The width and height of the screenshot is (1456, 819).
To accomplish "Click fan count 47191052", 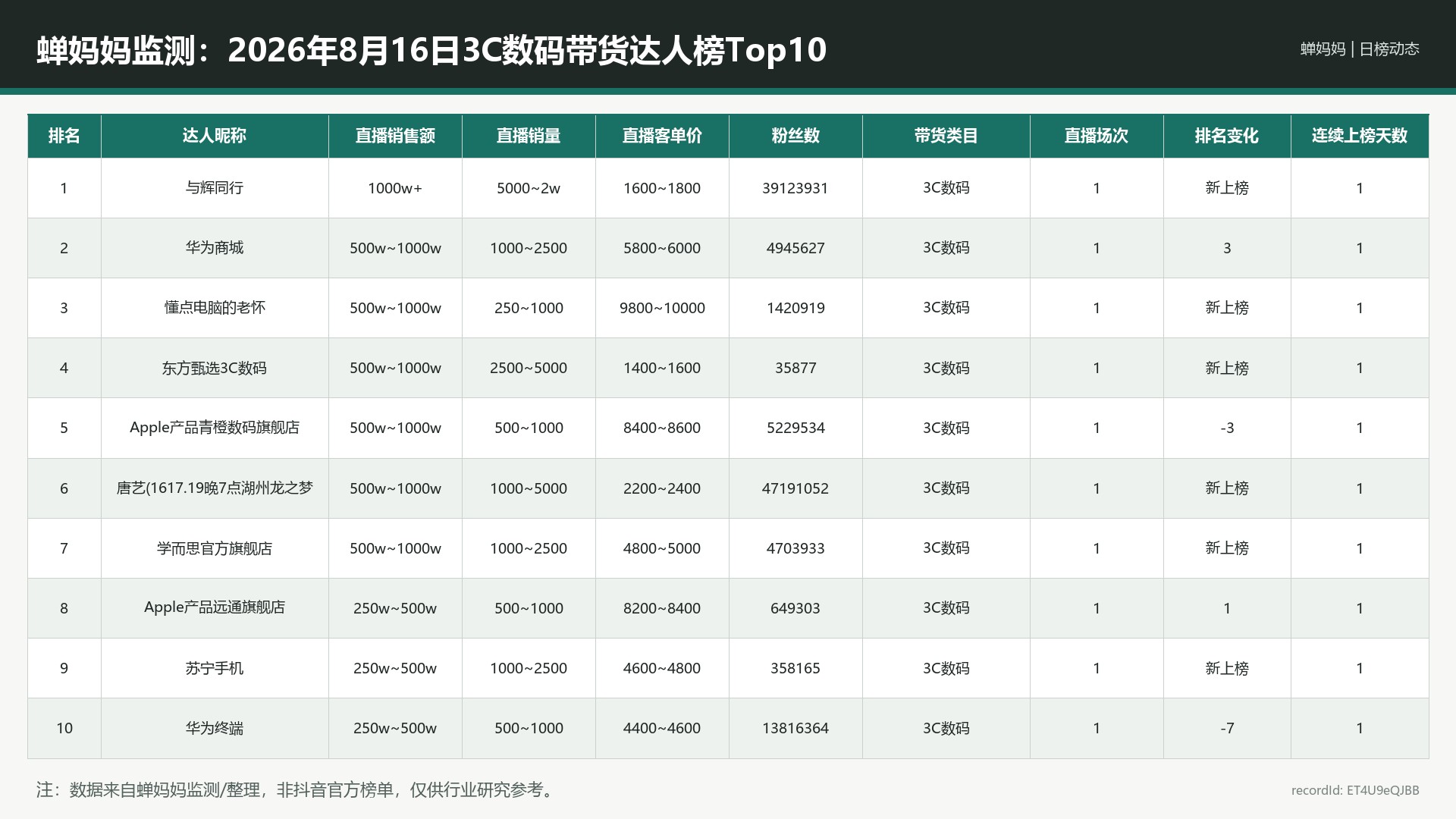I will [795, 488].
